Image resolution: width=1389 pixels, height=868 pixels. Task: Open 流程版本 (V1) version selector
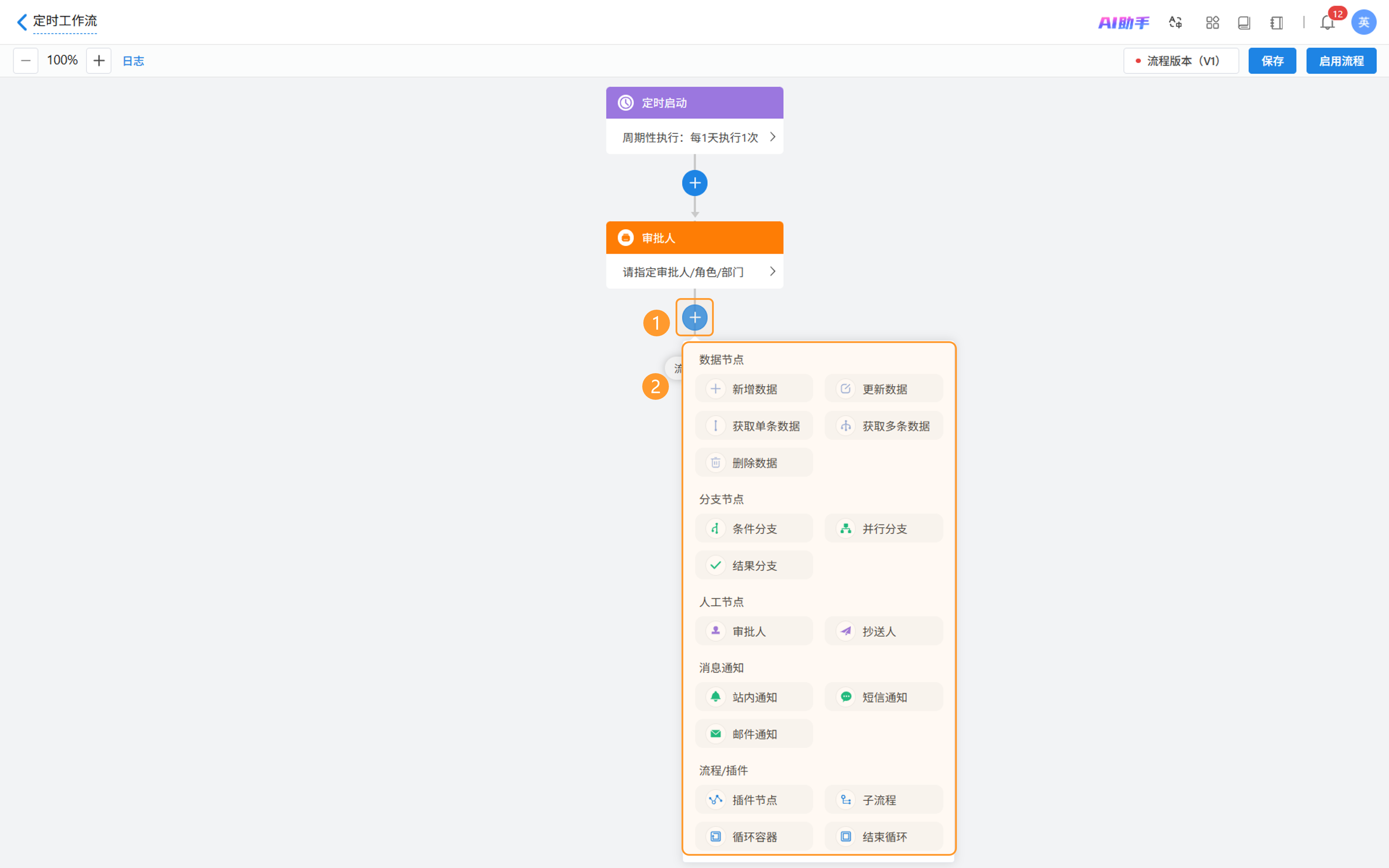1181,61
